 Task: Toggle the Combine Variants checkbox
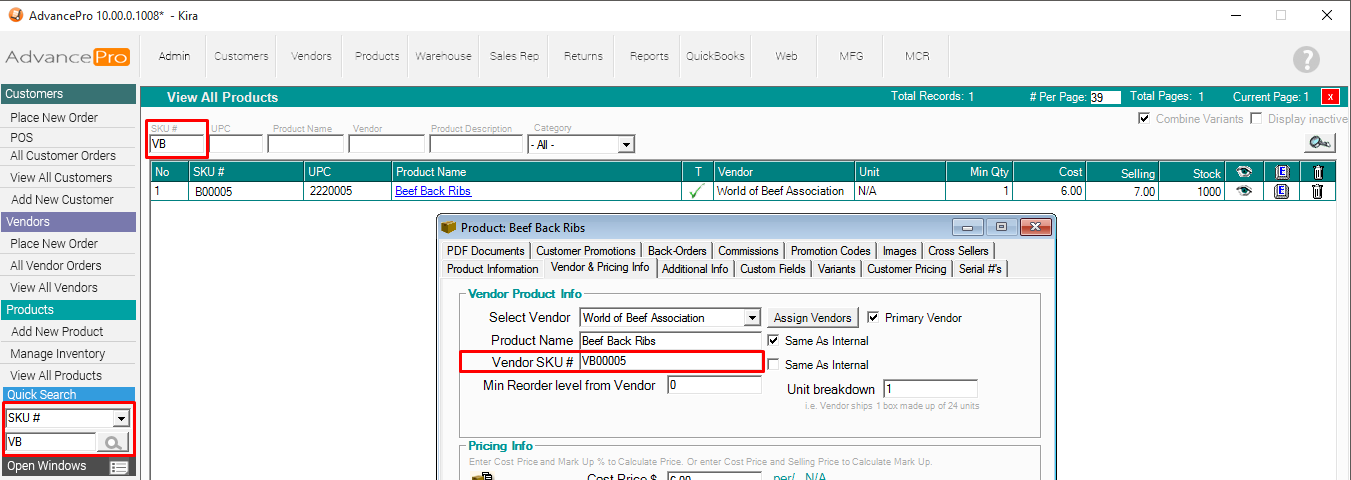(1144, 119)
